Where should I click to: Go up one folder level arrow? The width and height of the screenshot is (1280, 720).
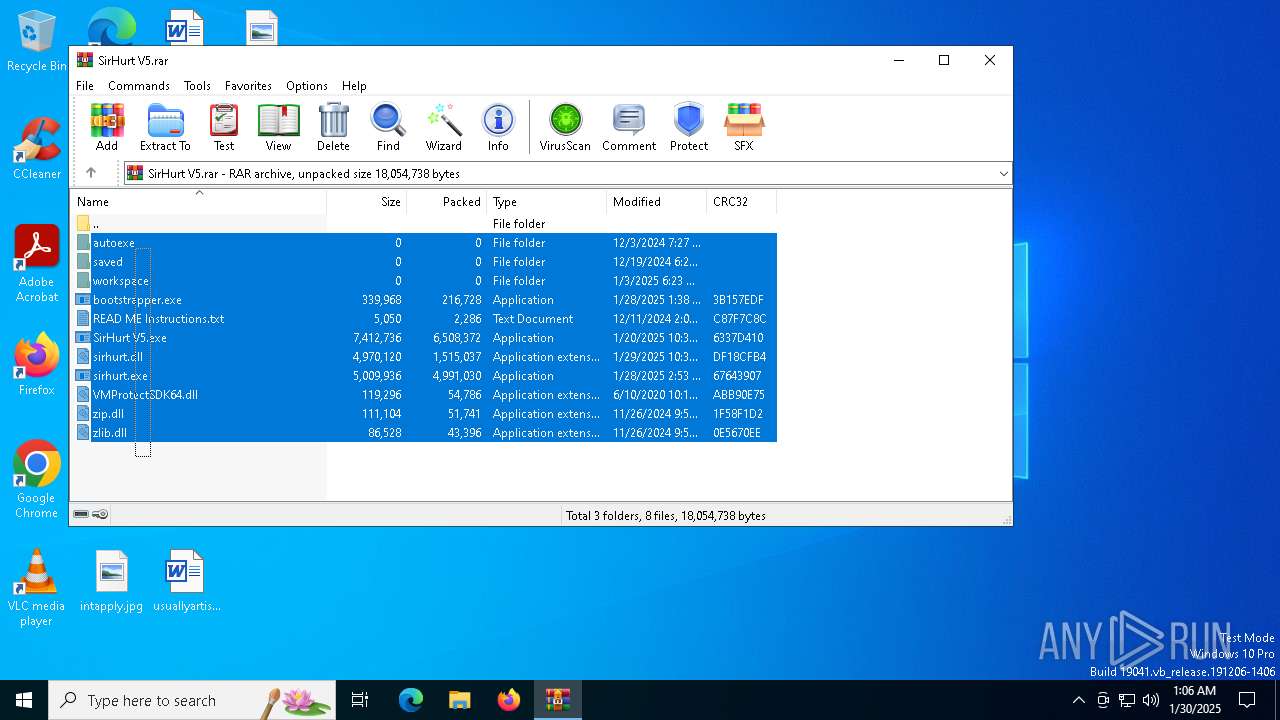click(91, 173)
